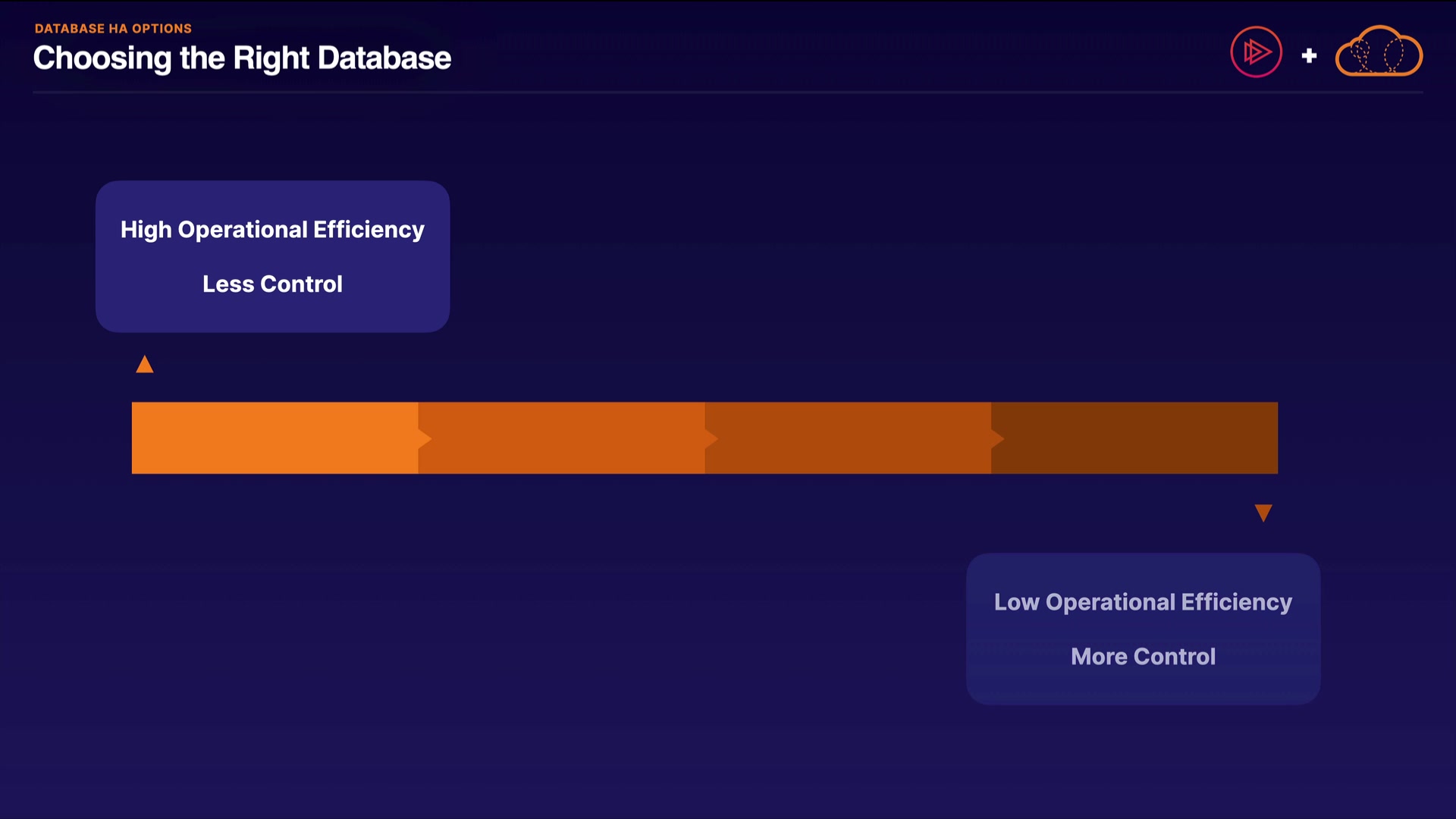The width and height of the screenshot is (1456, 819).
Task: Click the upward orange triangle marker
Action: click(144, 365)
